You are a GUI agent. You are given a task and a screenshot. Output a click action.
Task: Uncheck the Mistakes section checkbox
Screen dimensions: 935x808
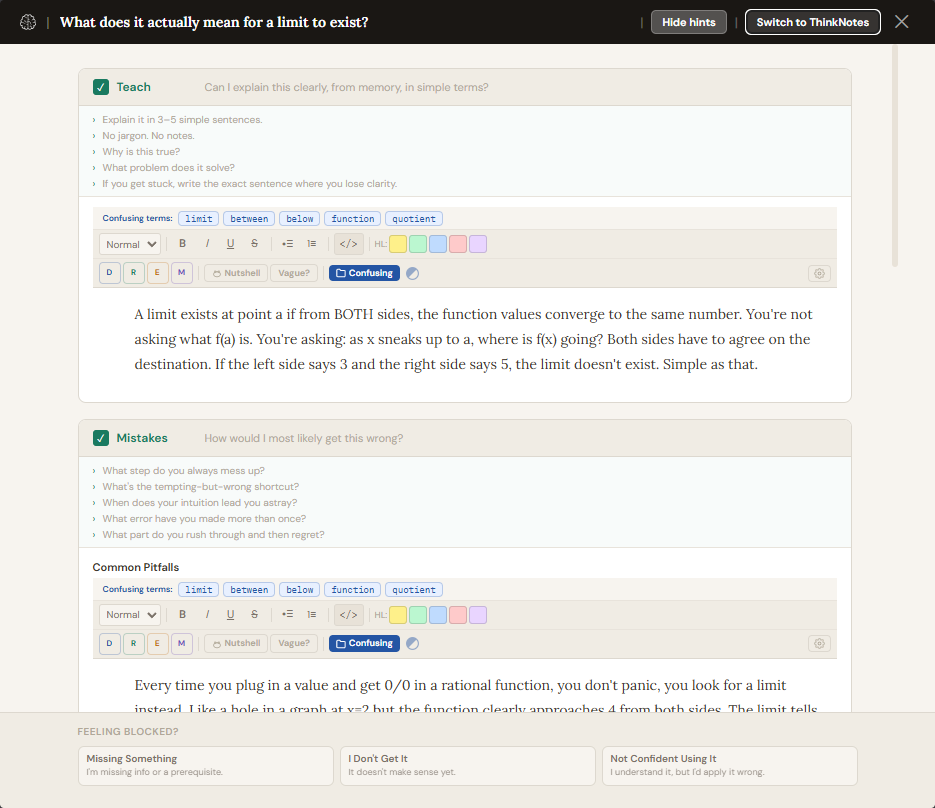coord(101,438)
